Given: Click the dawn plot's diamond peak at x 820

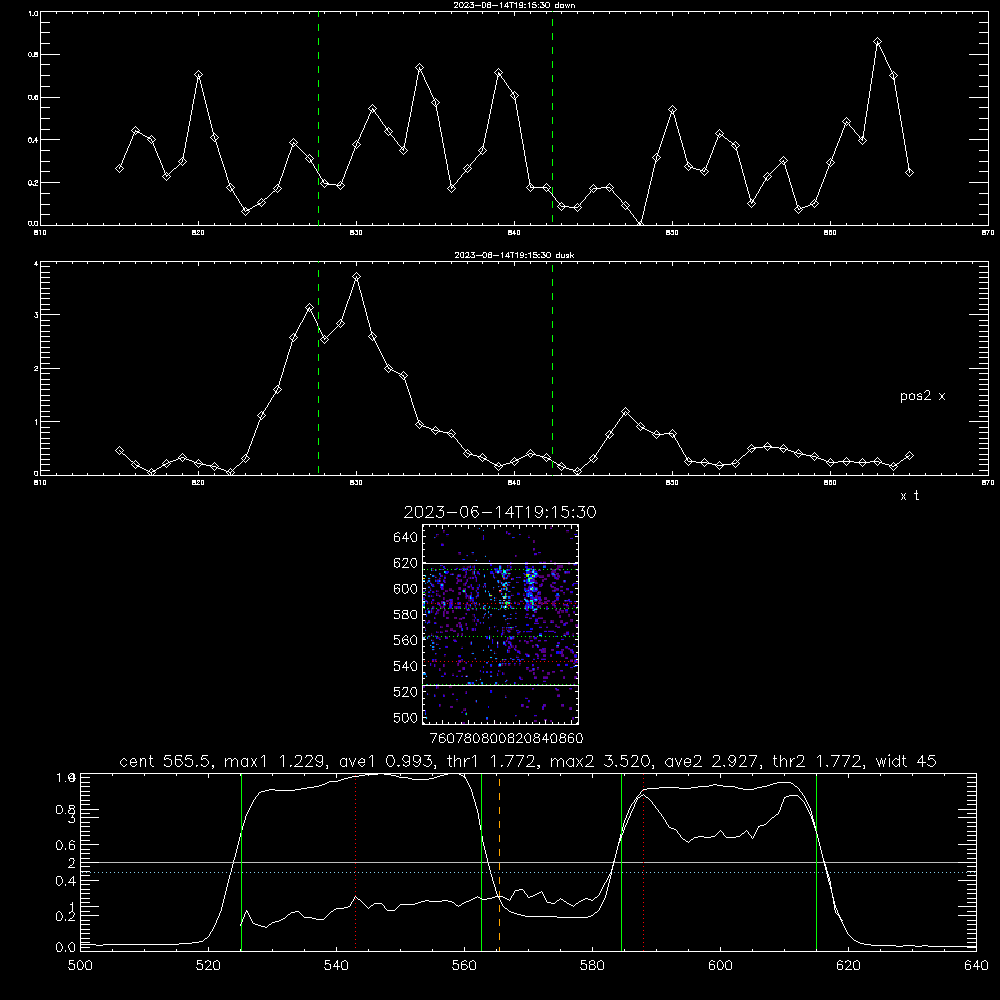Looking at the screenshot, I should coord(198,75).
